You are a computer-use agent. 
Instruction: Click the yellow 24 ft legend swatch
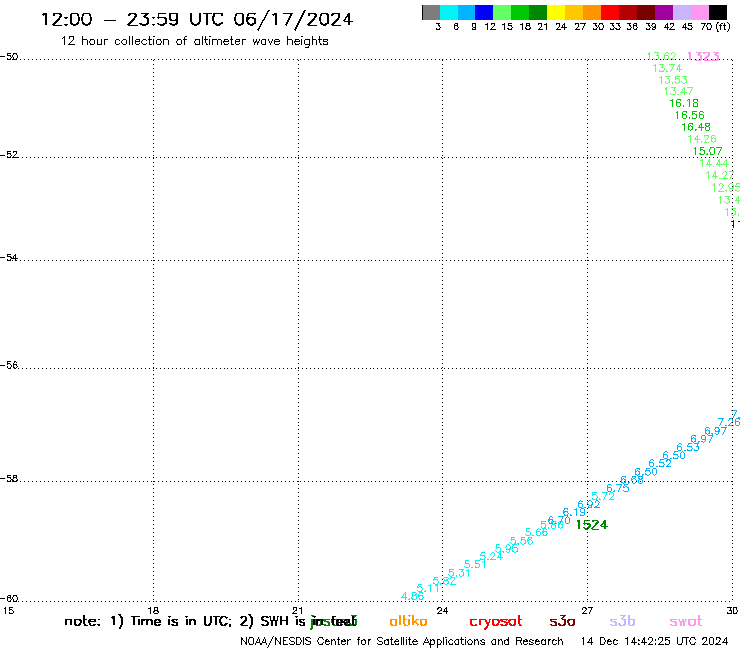(x=556, y=12)
